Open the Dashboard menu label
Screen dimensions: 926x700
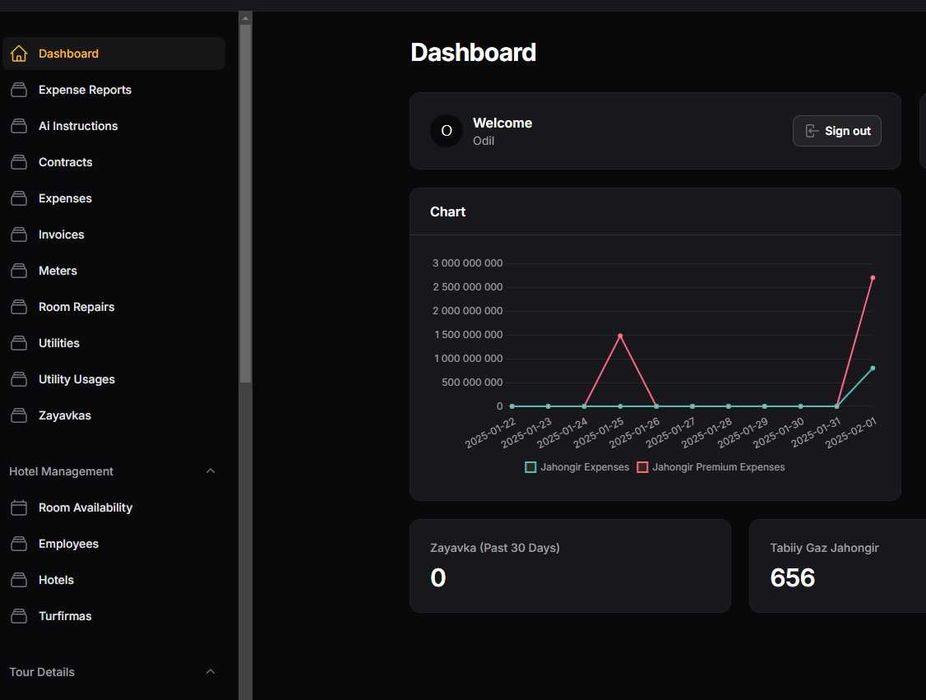69,54
